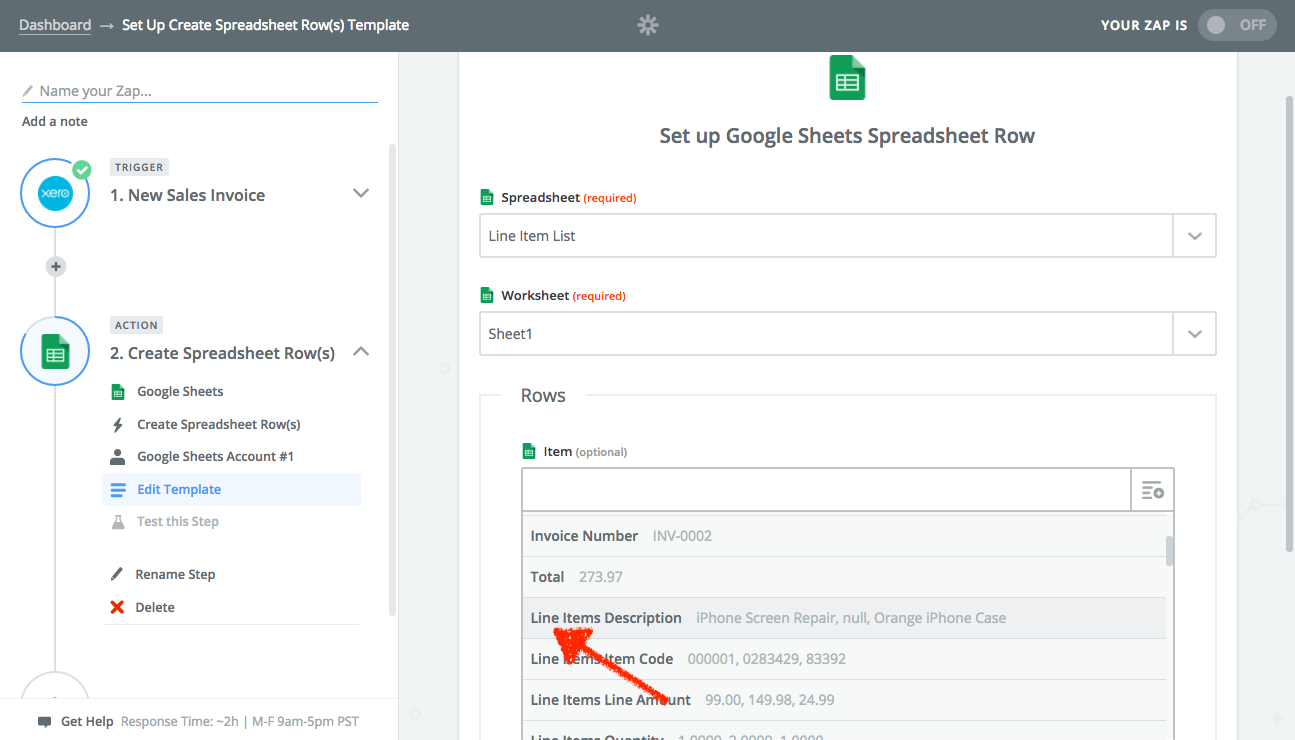The width and height of the screenshot is (1295, 740).
Task: Click the flask test icon
Action: pyautogui.click(x=118, y=521)
